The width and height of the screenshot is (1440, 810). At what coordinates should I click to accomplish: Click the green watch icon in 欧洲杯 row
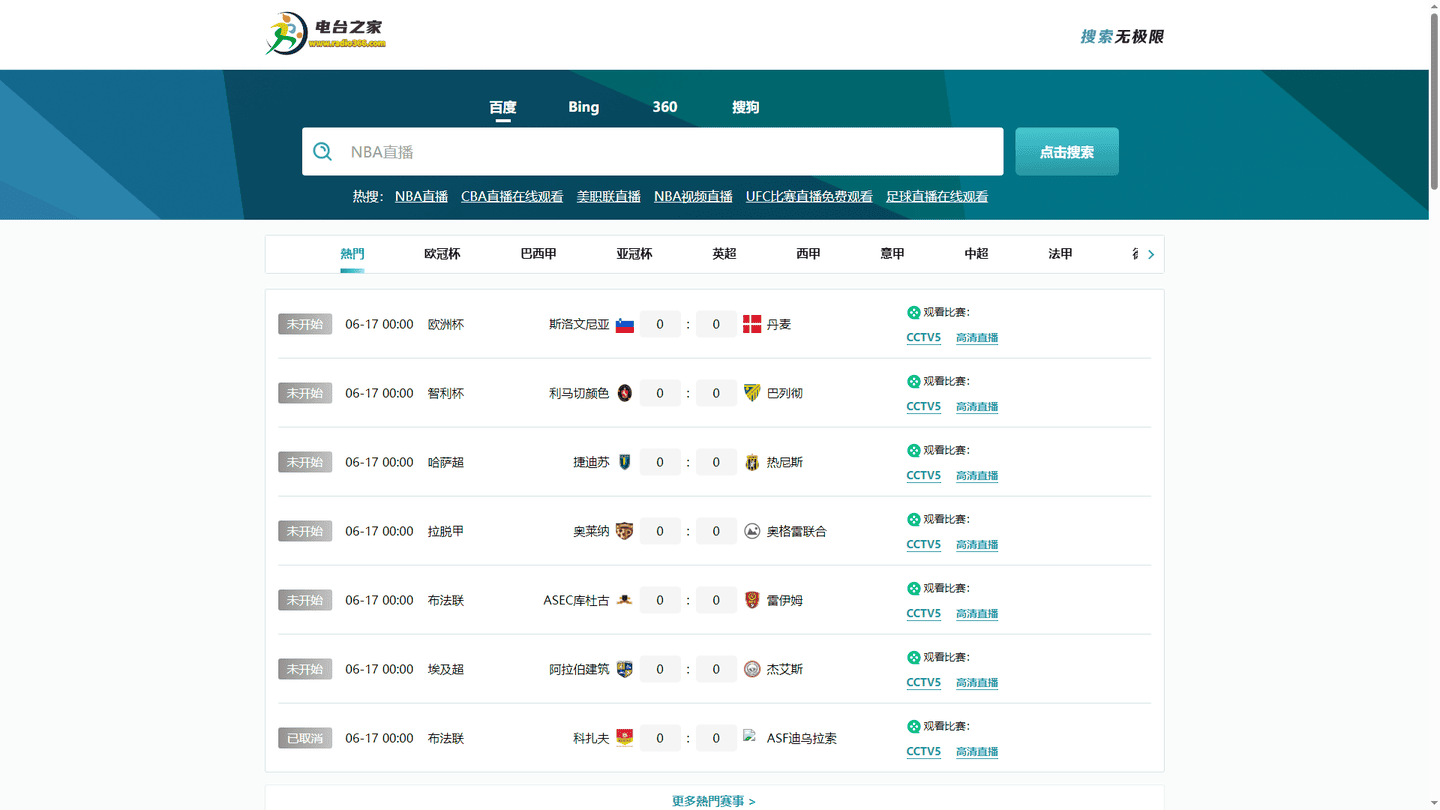click(x=913, y=312)
